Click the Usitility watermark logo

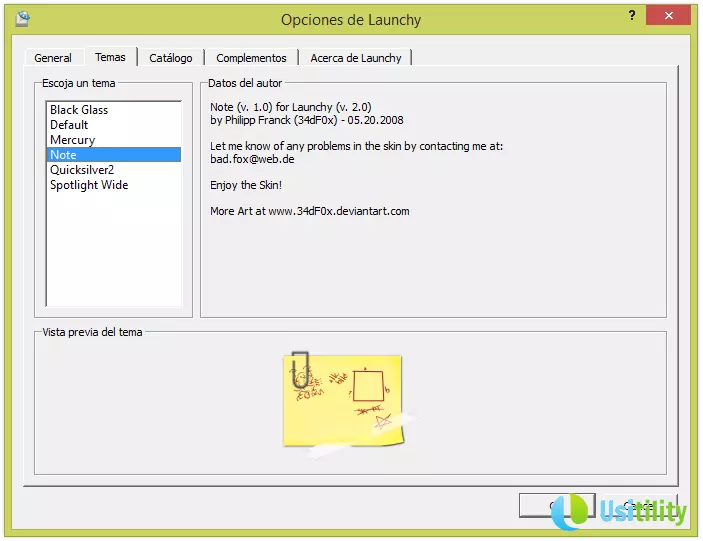[619, 511]
